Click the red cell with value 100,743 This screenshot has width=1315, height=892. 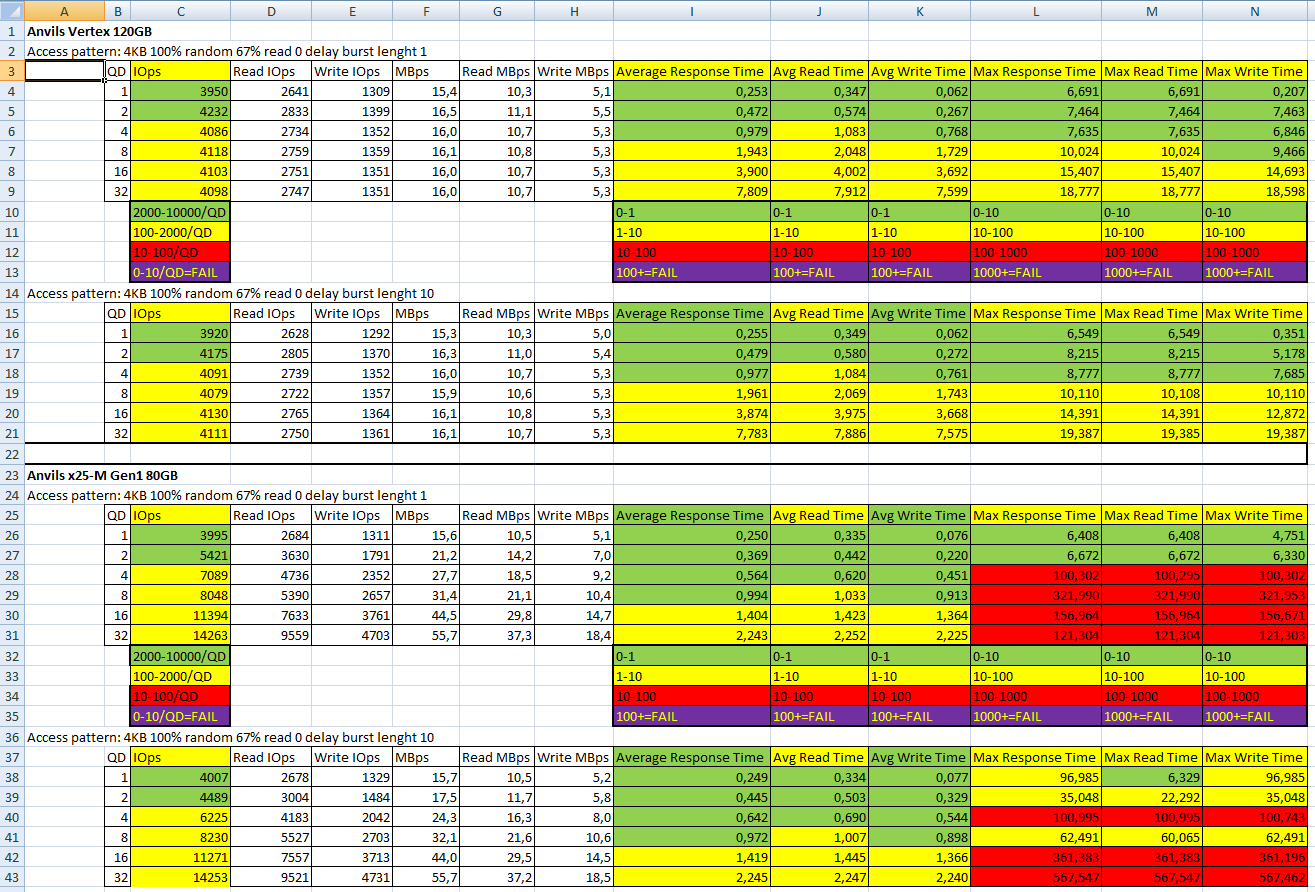pos(1254,818)
